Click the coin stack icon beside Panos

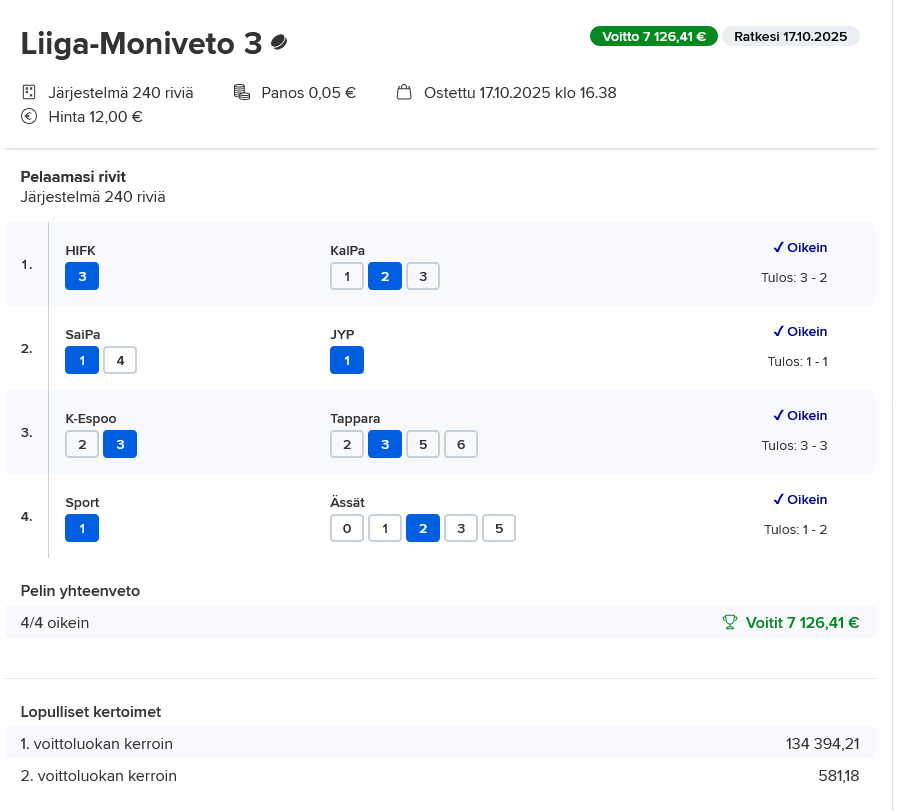click(241, 92)
